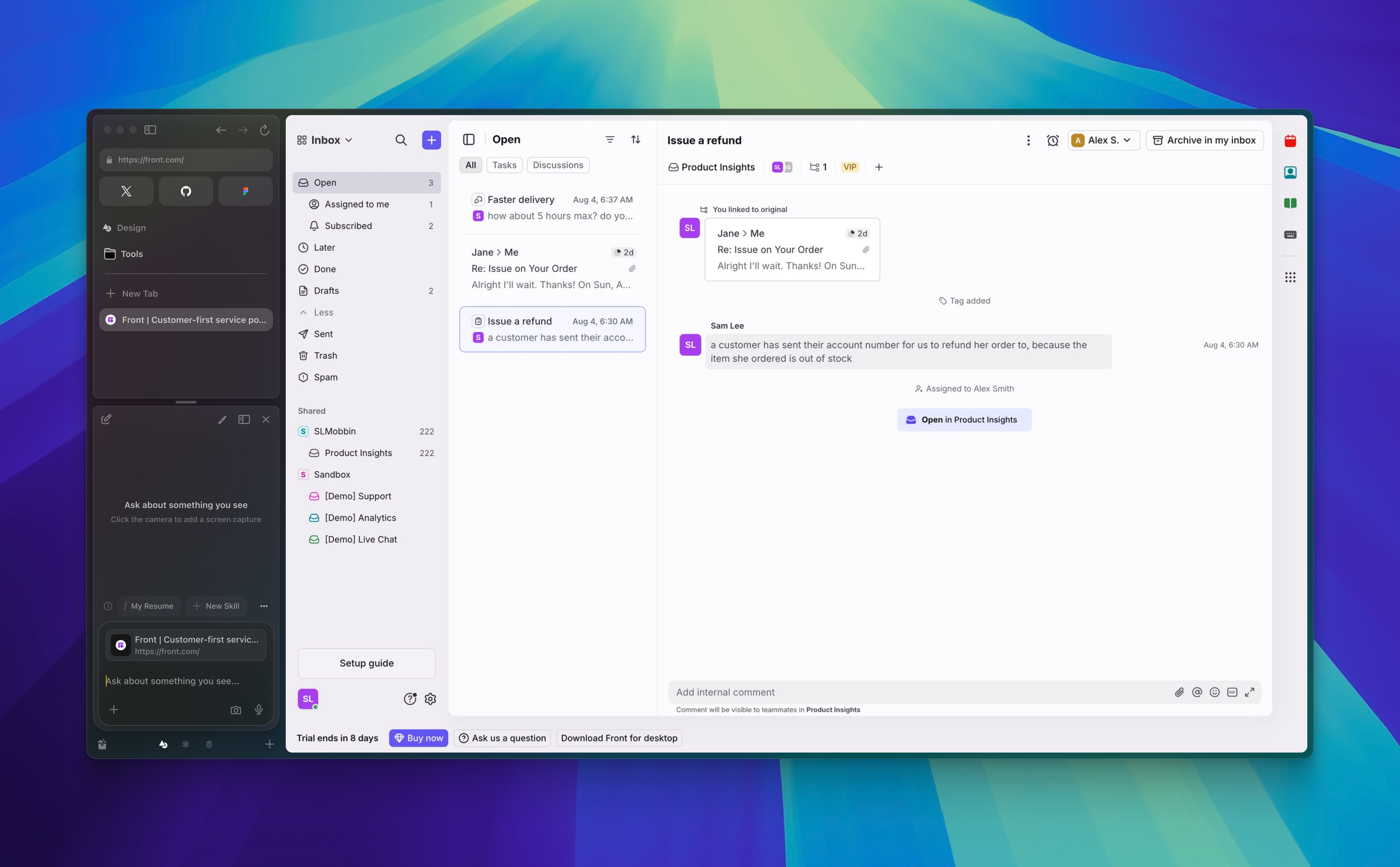The width and height of the screenshot is (1400, 867).
Task: Click the Setup guide button
Action: pyautogui.click(x=366, y=663)
